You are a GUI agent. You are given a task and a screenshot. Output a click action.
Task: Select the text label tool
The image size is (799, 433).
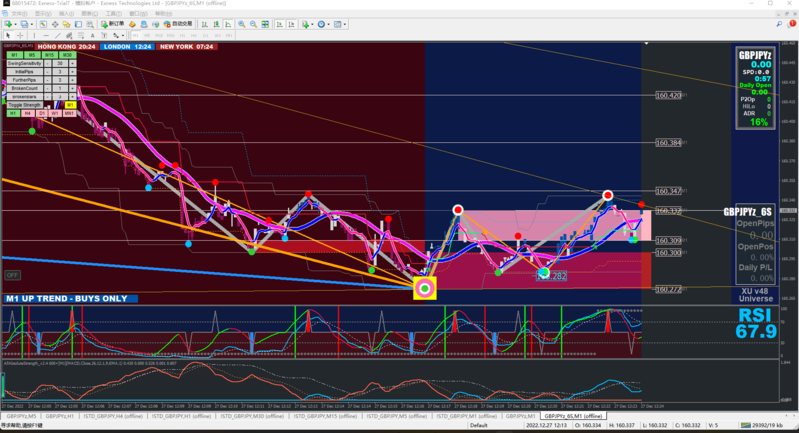pyautogui.click(x=104, y=36)
